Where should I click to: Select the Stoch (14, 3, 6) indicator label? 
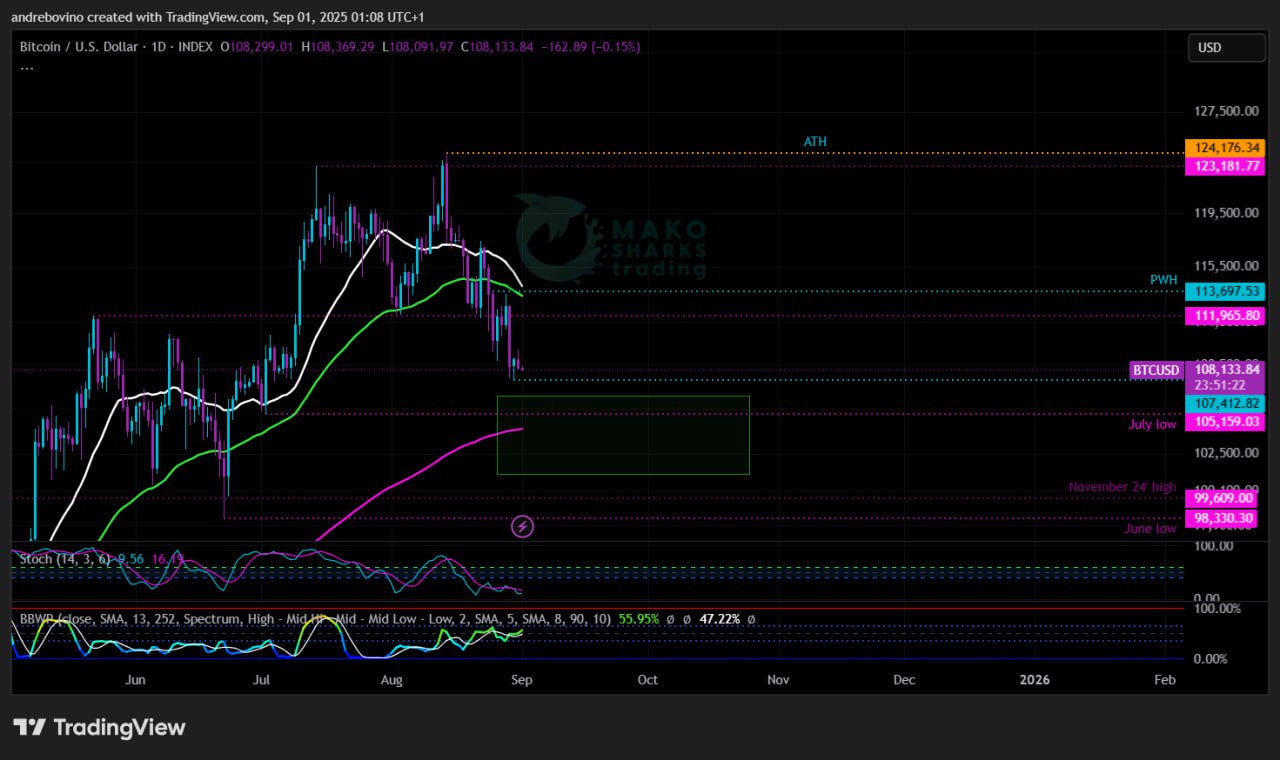[x=65, y=560]
